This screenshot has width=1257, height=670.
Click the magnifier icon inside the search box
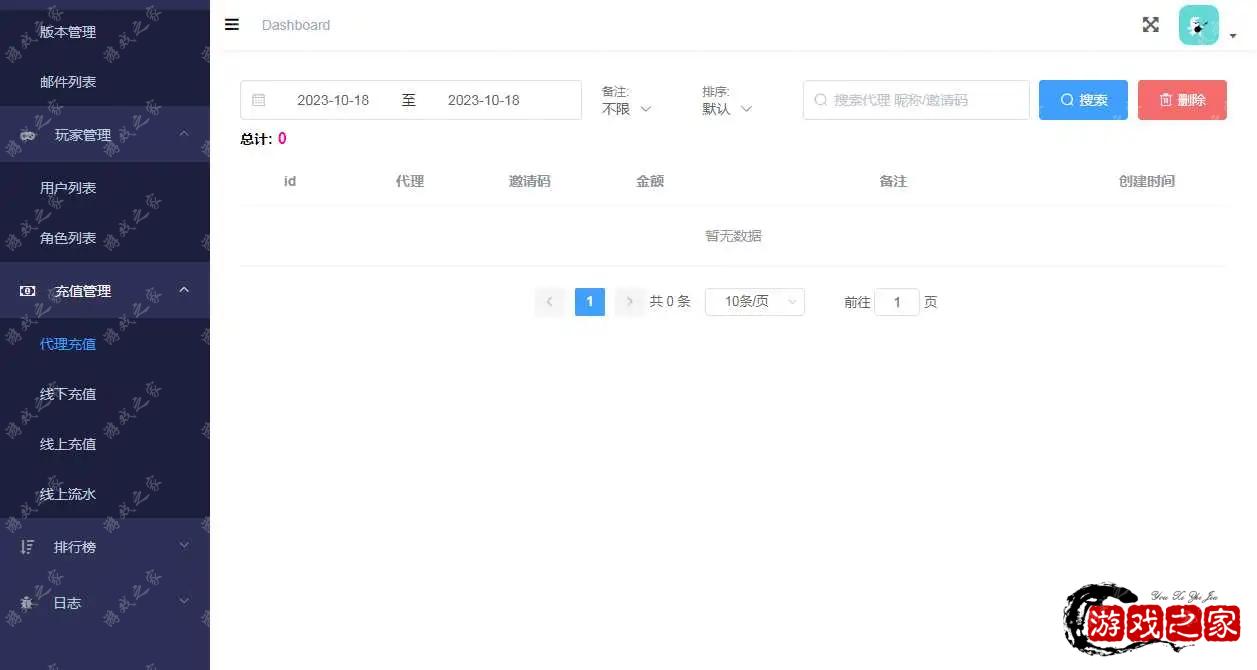[820, 100]
